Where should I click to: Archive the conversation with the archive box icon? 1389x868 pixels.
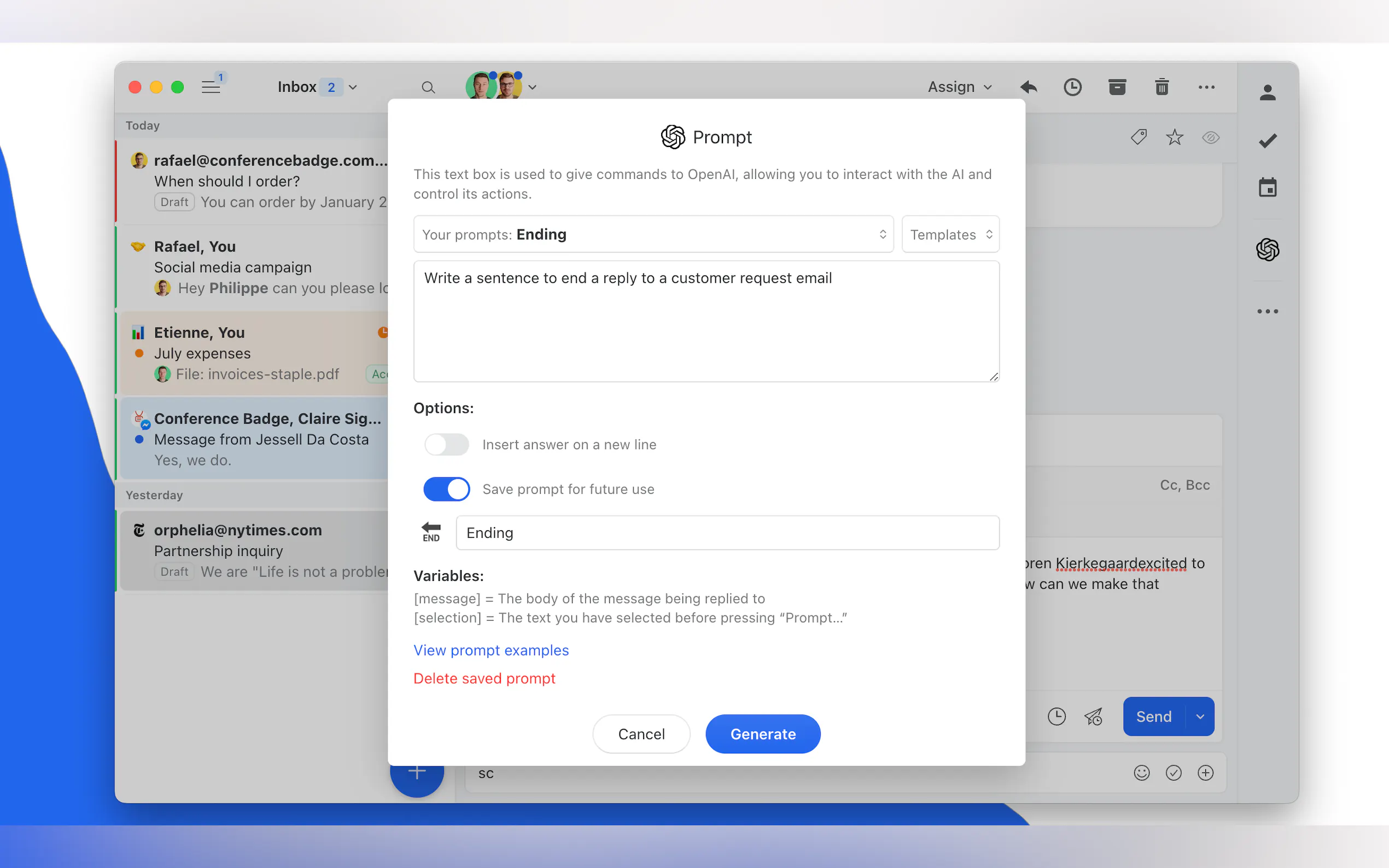pos(1117,87)
